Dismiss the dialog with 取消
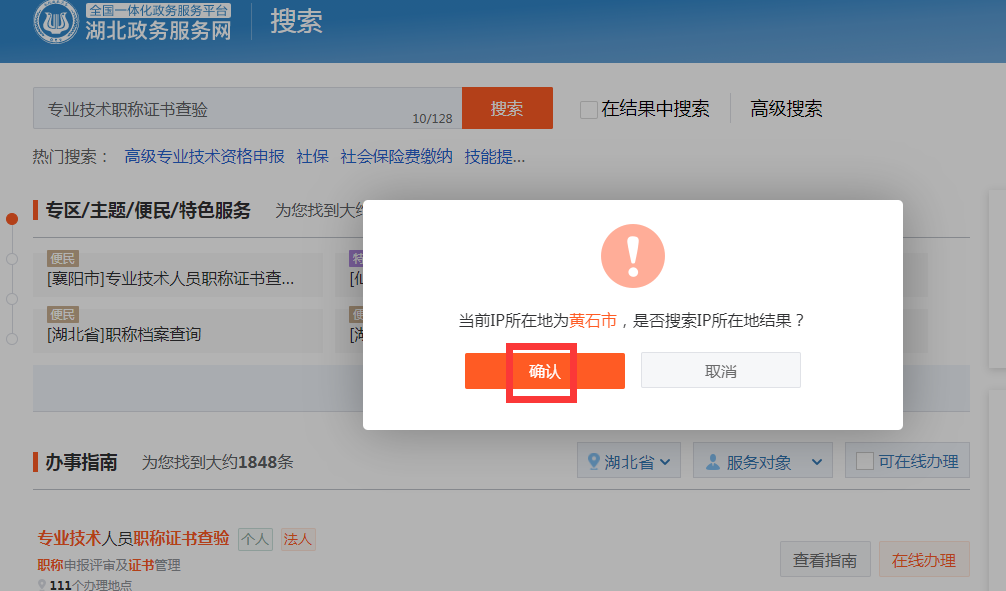This screenshot has height=591, width=1006. point(720,371)
